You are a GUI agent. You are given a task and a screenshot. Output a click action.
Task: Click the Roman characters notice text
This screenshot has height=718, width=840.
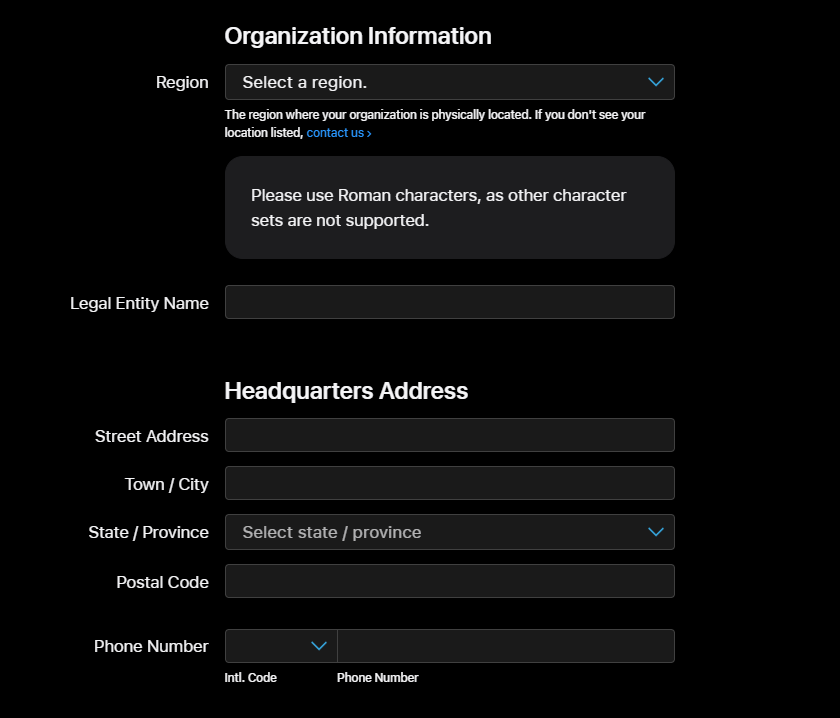tap(438, 208)
